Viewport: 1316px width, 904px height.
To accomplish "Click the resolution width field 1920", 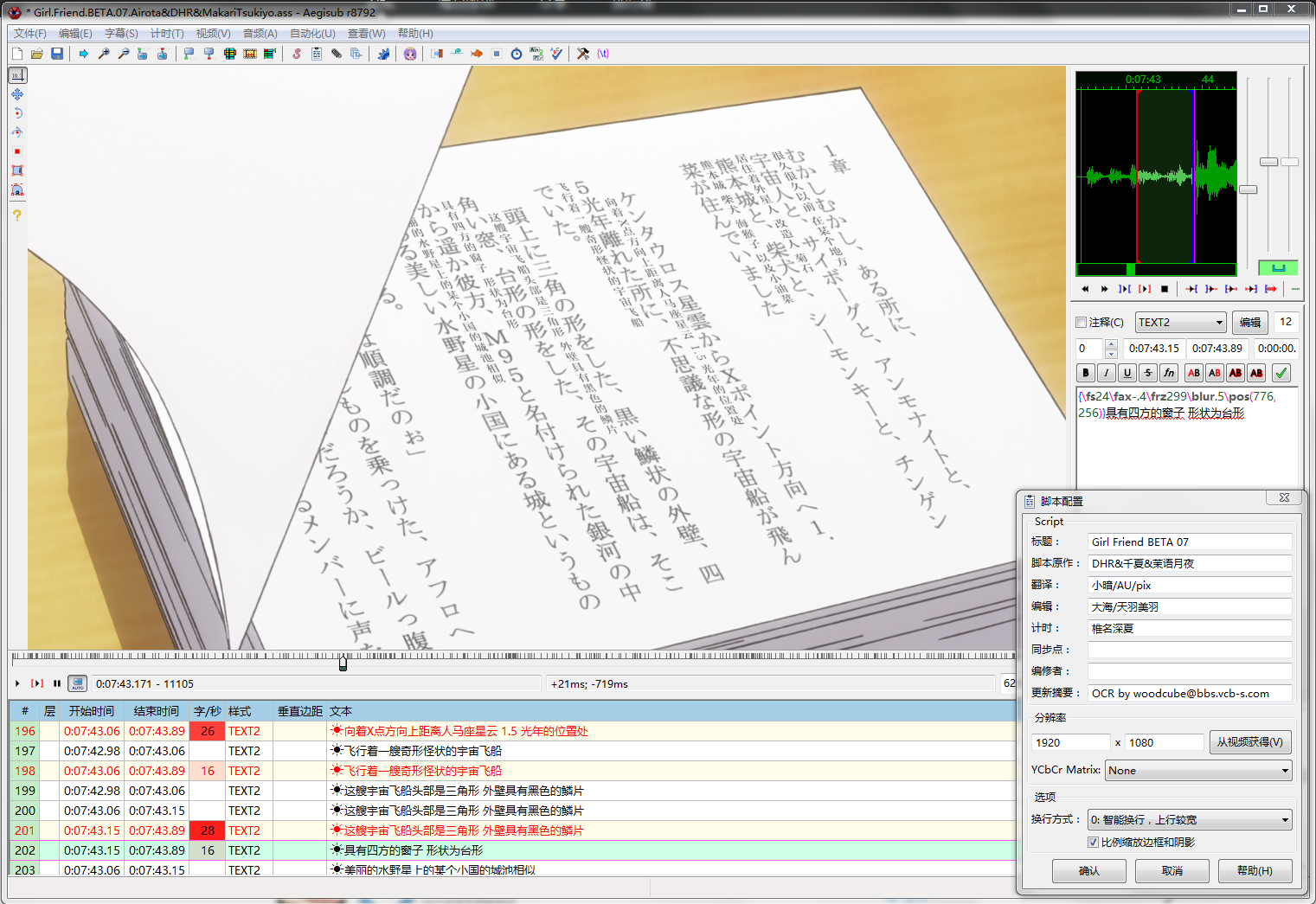I will pos(1070,742).
